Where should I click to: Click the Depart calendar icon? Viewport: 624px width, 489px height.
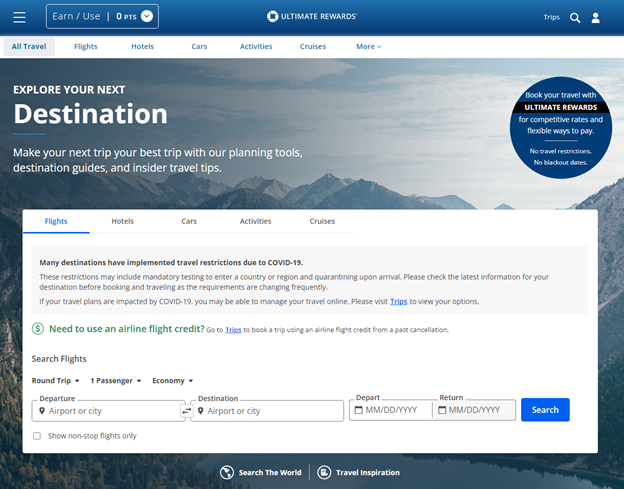359,410
